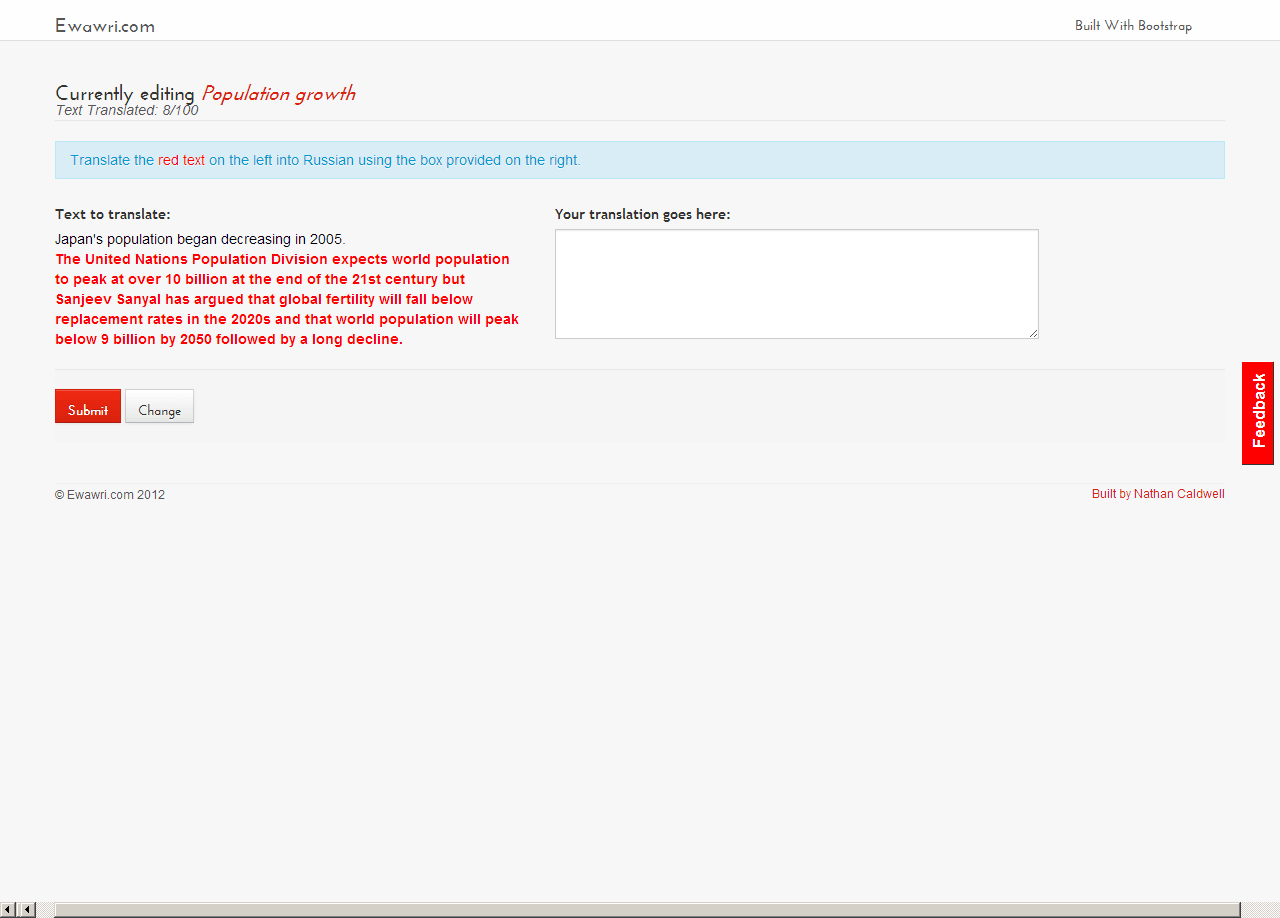
Task: Click the scrollbar left arrow button
Action: point(28,909)
